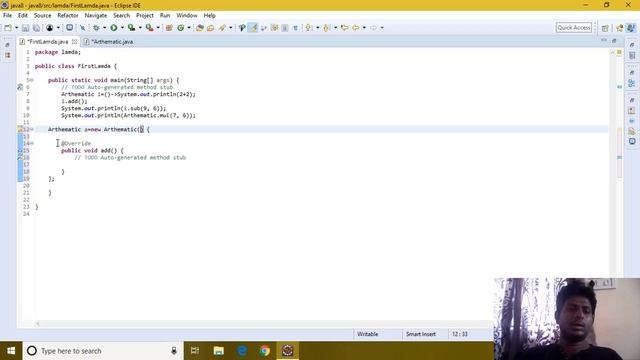
Task: Collapse the anonymous class fold at line 12
Action: pos(32,129)
